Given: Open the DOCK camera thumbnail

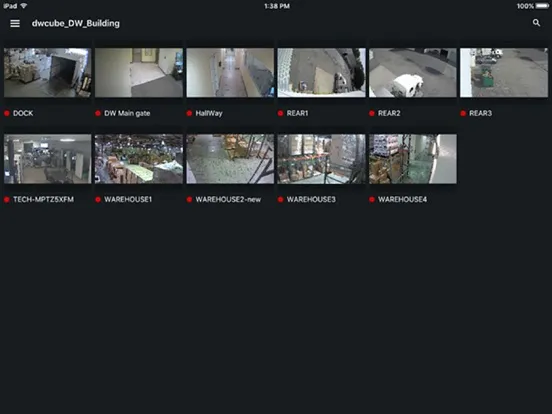Looking at the screenshot, I should [x=48, y=73].
